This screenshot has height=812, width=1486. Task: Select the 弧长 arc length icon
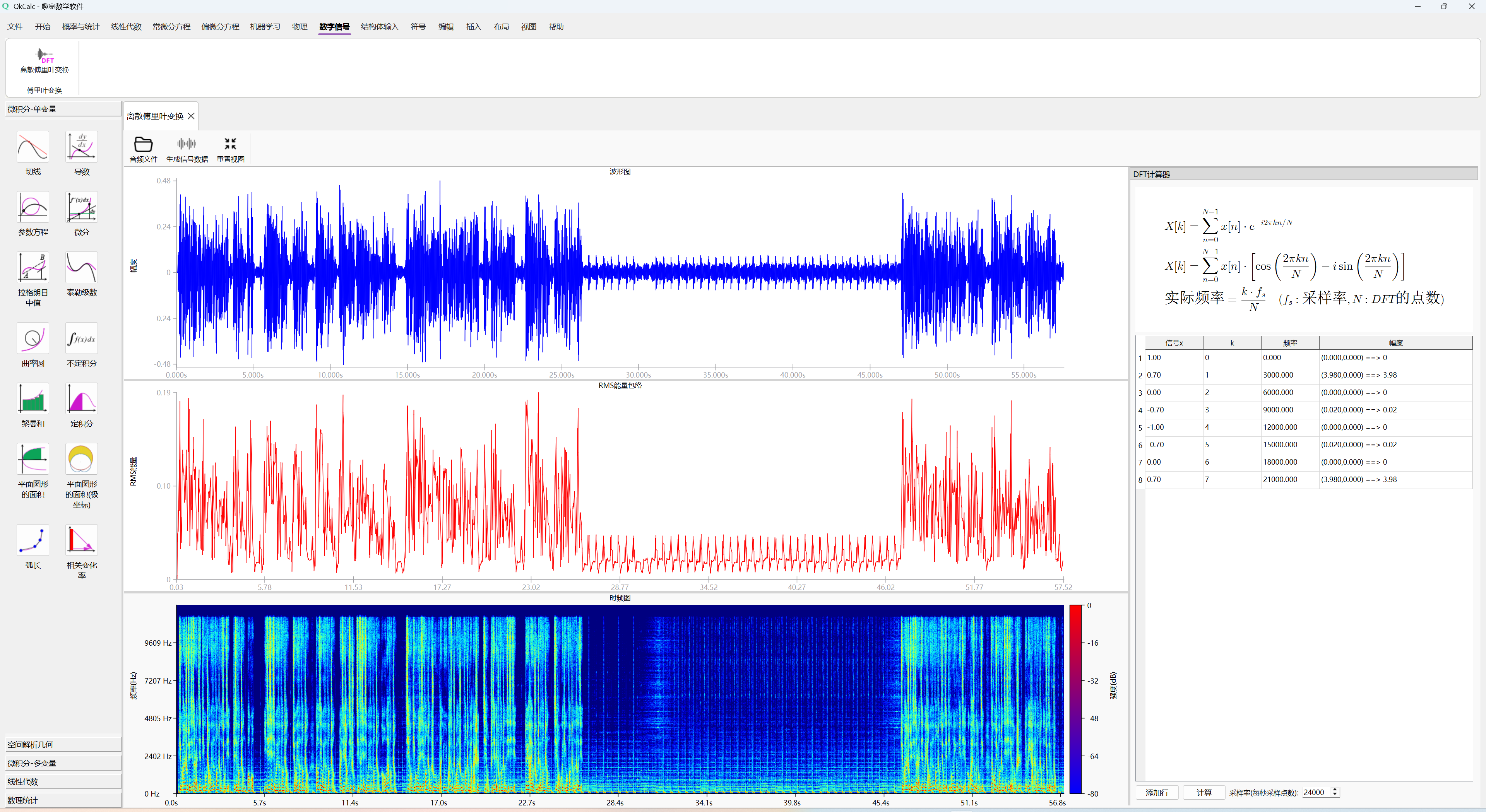click(x=33, y=540)
